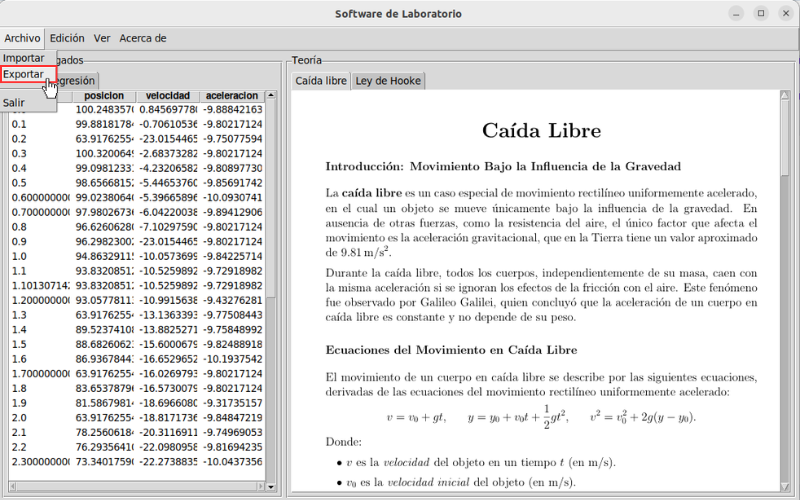
Task: Click the table's horizontal scroll-right arrow
Action: (261, 487)
